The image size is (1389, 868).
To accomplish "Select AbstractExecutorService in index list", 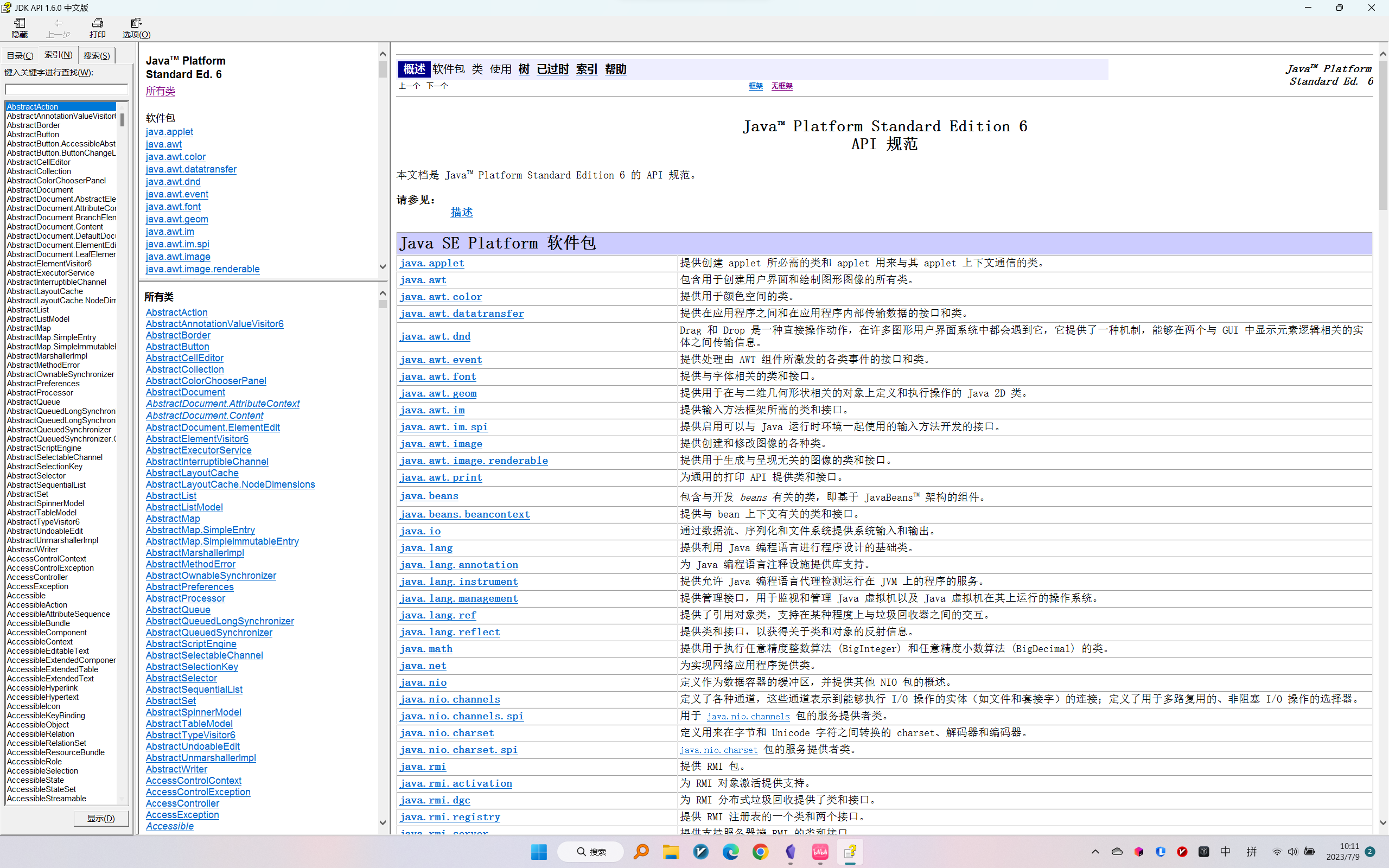I will tap(50, 273).
